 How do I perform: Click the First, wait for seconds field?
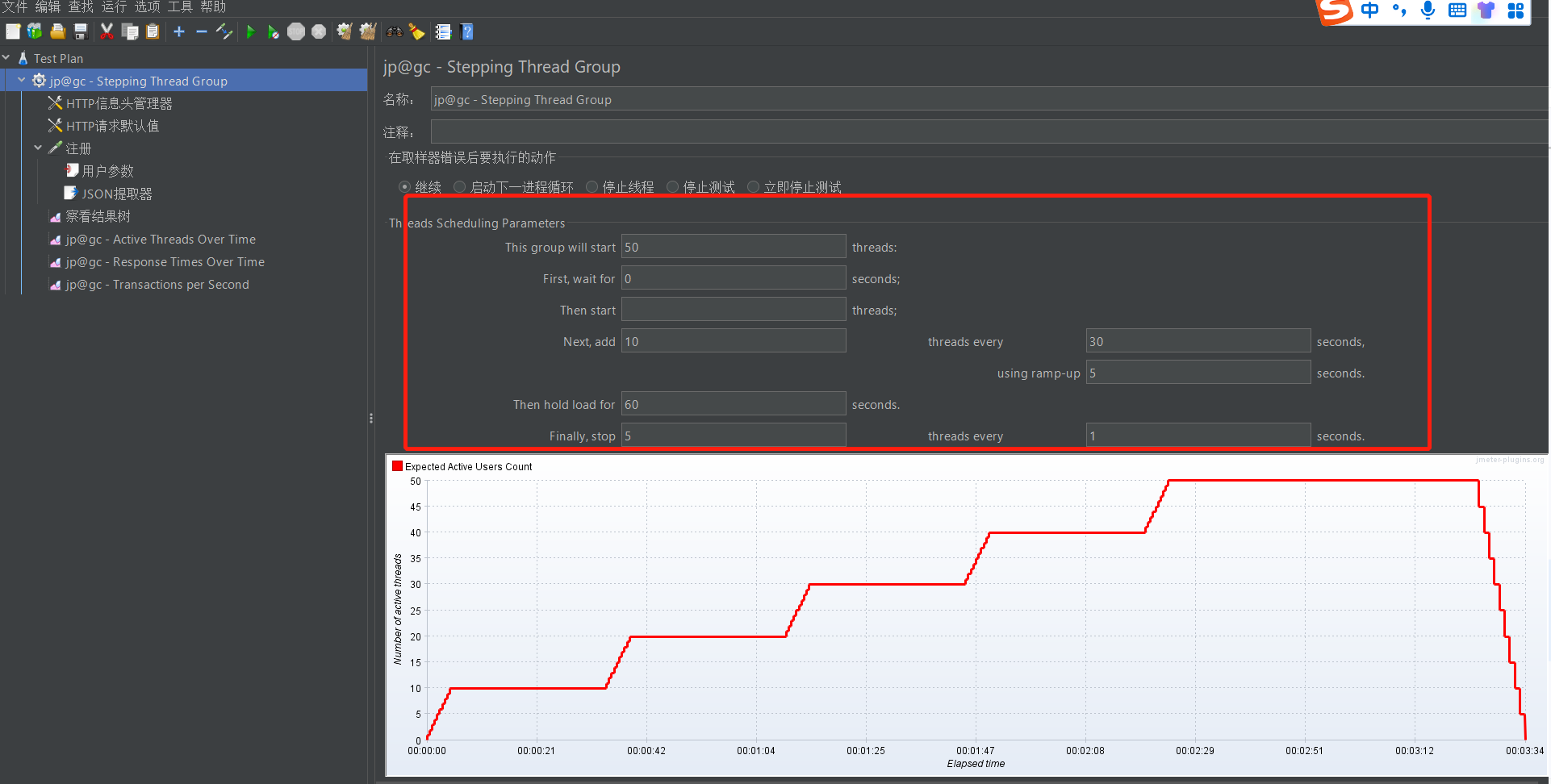click(734, 278)
